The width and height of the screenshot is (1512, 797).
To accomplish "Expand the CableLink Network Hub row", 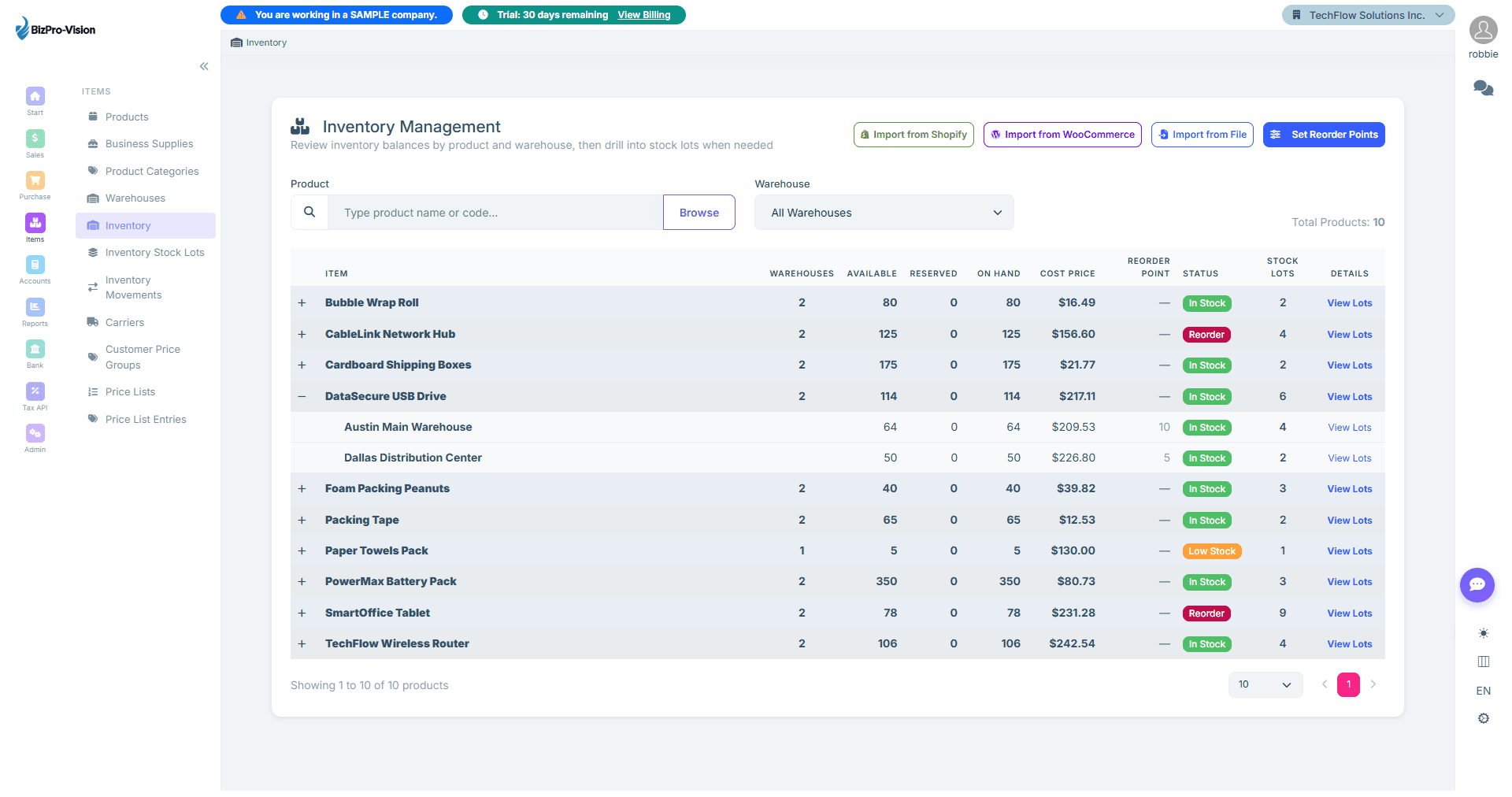I will click(x=302, y=335).
